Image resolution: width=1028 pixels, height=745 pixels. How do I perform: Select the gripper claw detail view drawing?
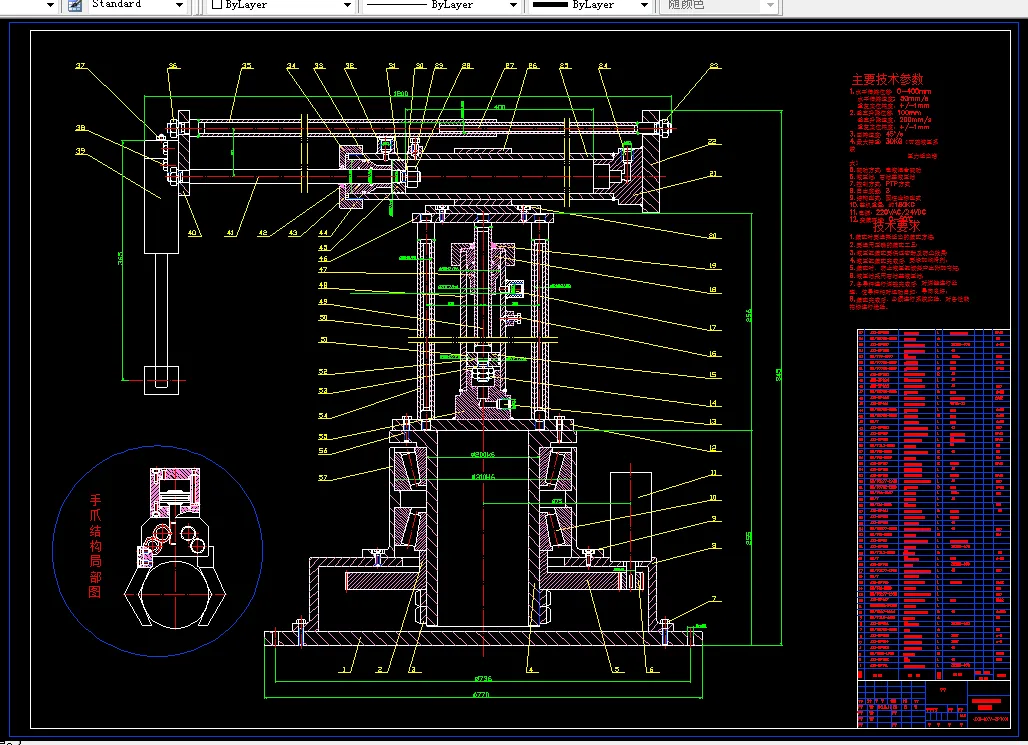174,548
